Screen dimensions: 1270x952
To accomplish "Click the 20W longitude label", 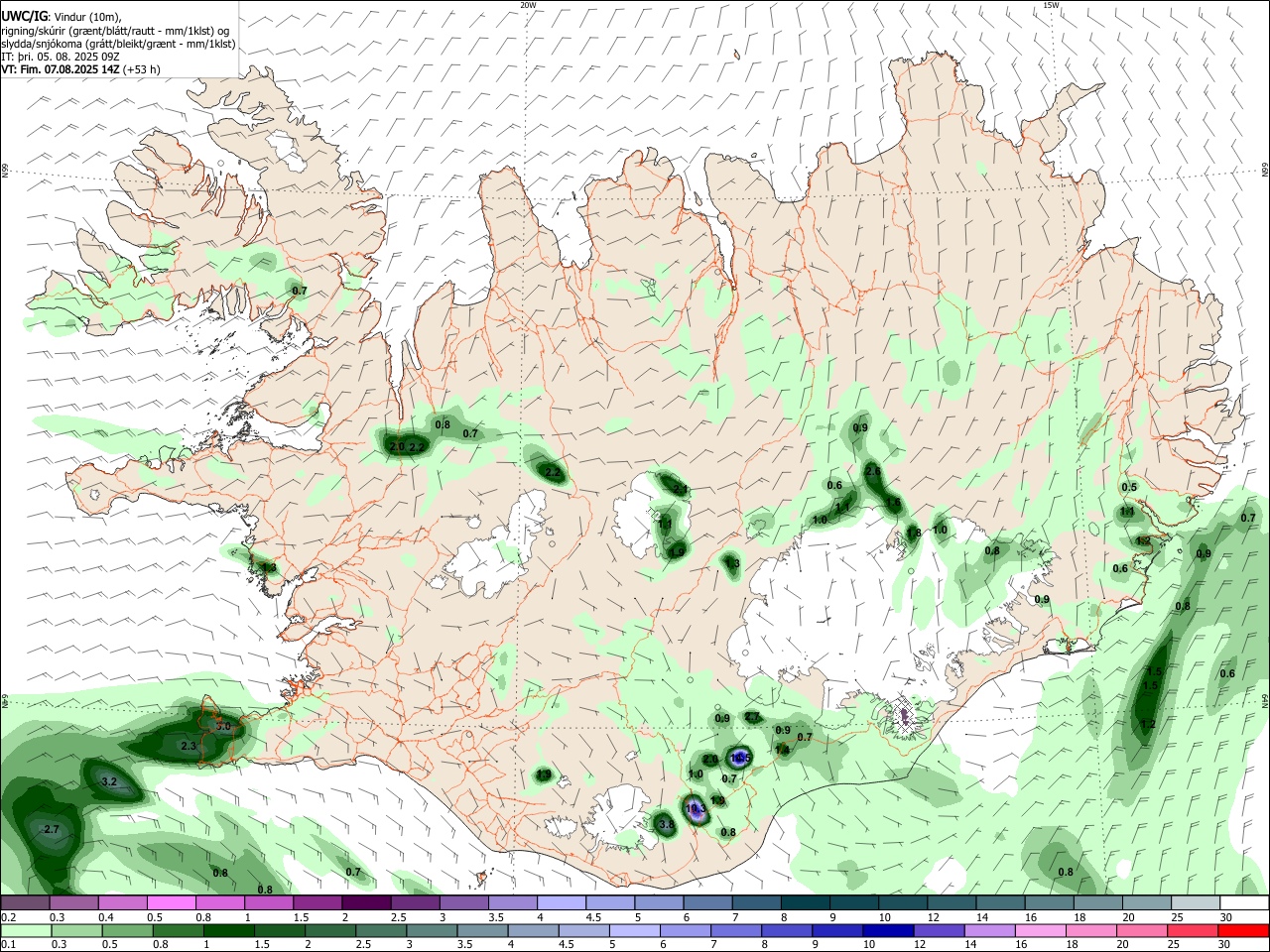I will [528, 5].
